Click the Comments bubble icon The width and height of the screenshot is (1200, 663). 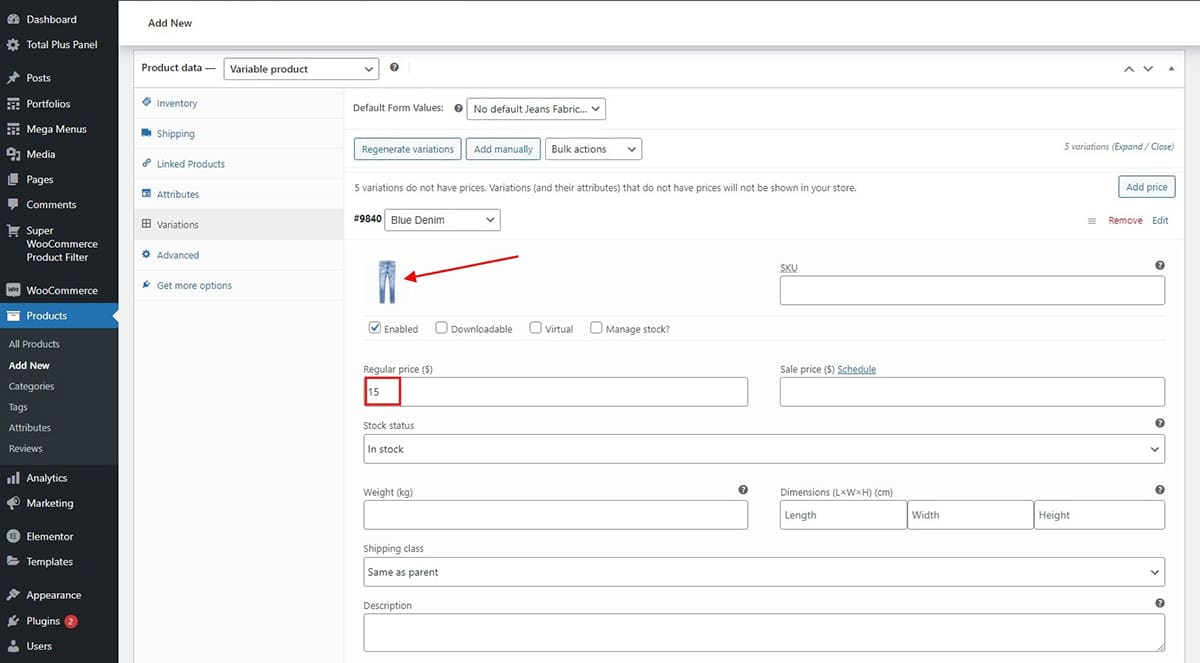13,204
